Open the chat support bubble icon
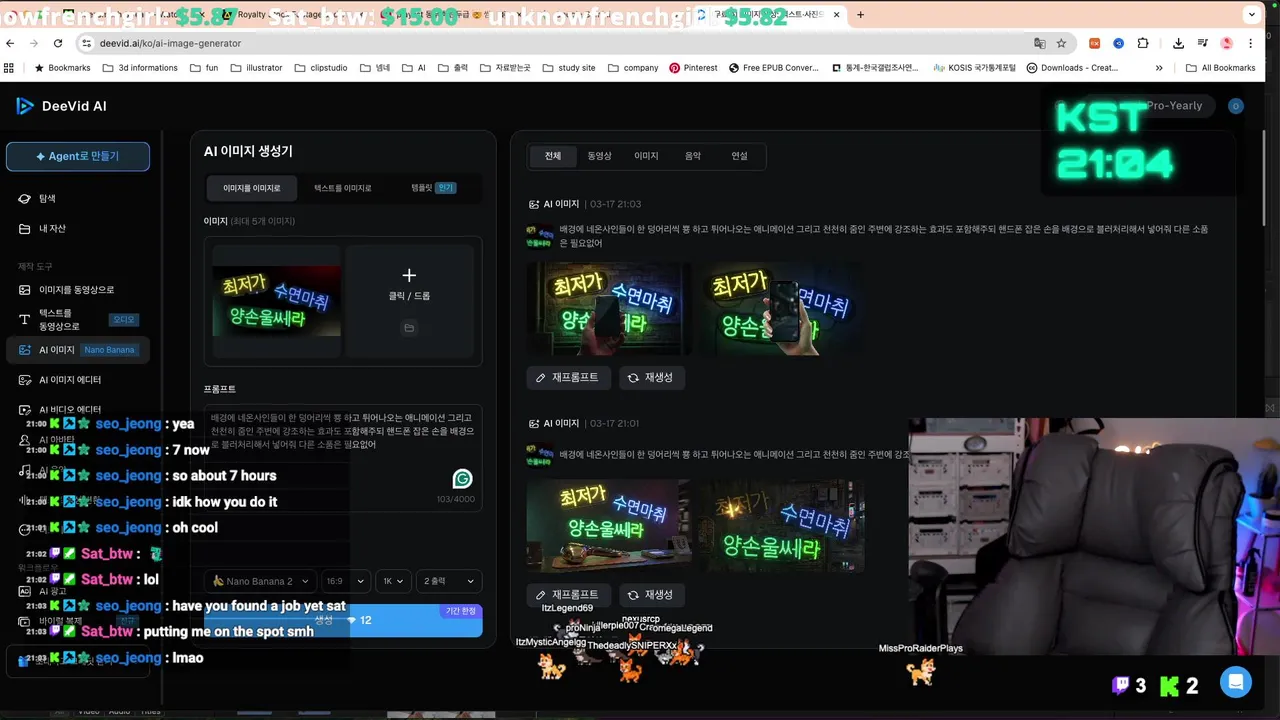The height and width of the screenshot is (720, 1280). tap(1236, 682)
